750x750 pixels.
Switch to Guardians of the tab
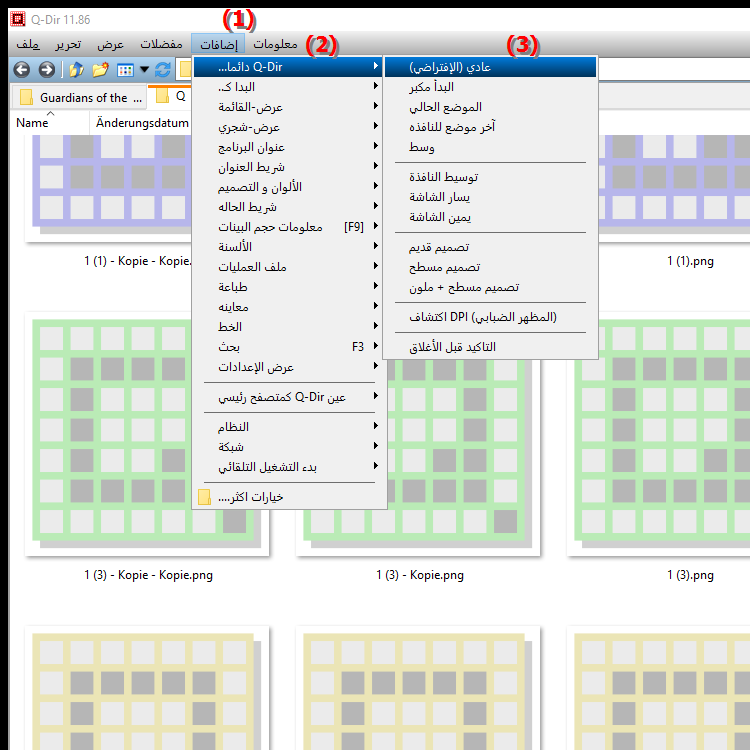tap(79, 97)
